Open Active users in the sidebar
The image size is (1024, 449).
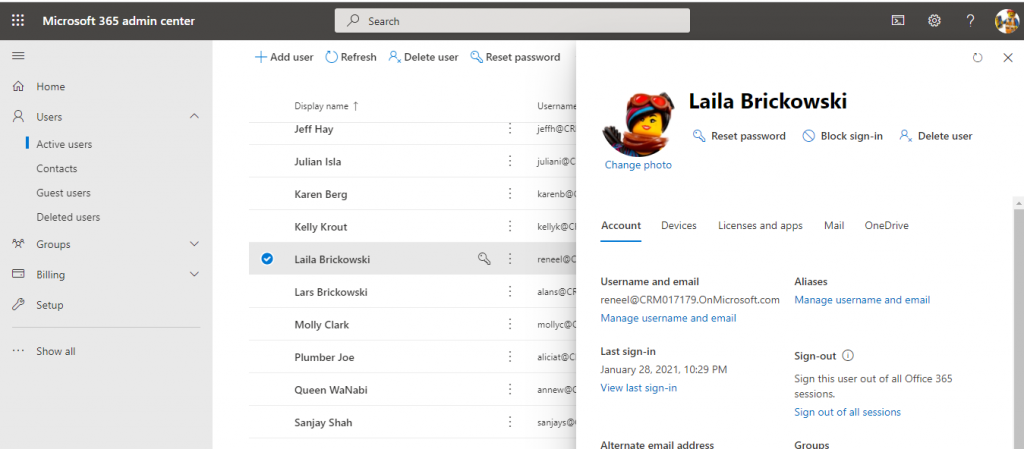click(64, 144)
